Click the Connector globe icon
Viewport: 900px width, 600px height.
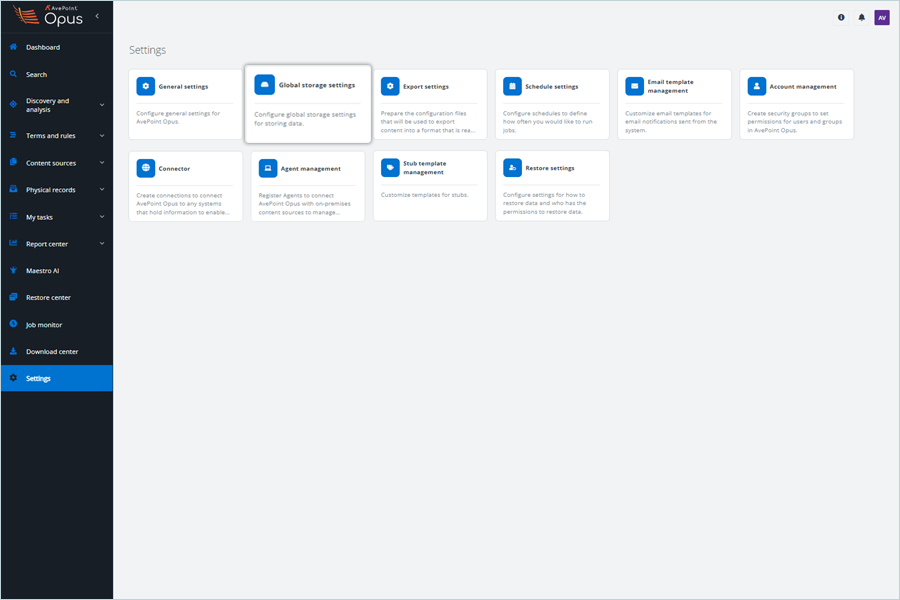(146, 168)
